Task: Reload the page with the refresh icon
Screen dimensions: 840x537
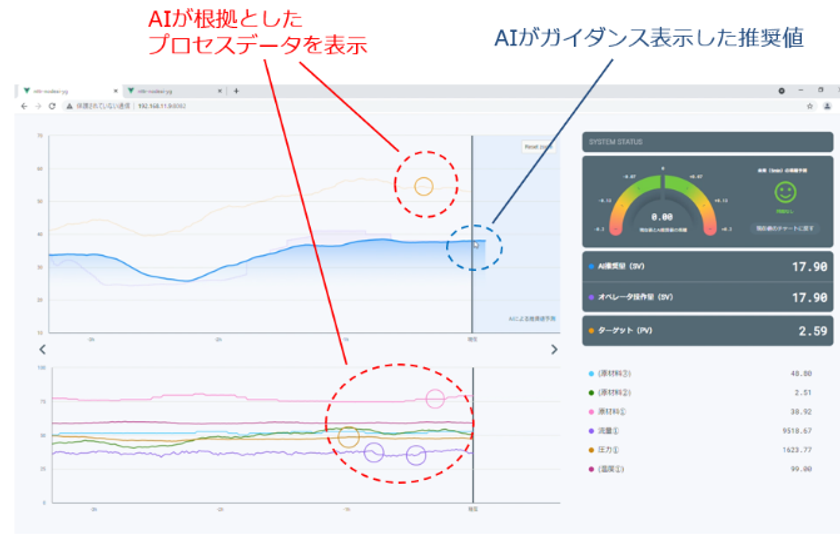Action: pyautogui.click(x=52, y=106)
